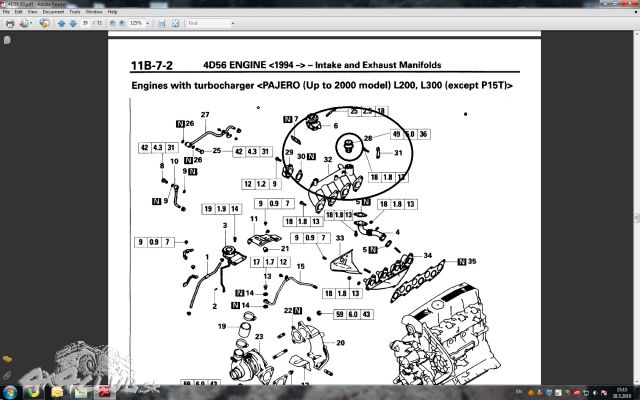The height and width of the screenshot is (400, 640).
Task: Click the taskbar clock and date
Action: tap(621, 393)
